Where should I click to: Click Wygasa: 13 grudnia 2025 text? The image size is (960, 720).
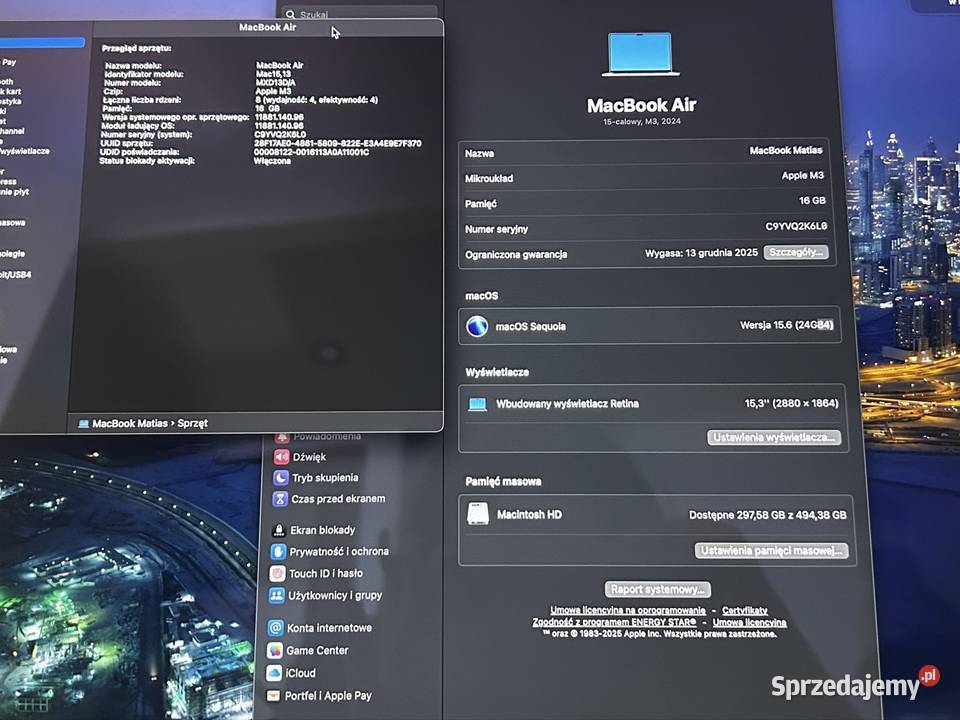701,252
